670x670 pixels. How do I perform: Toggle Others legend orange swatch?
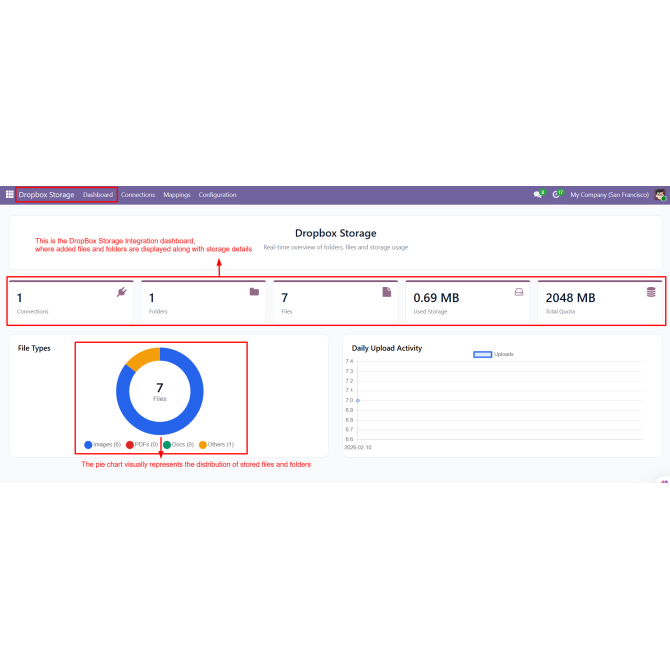(x=203, y=445)
